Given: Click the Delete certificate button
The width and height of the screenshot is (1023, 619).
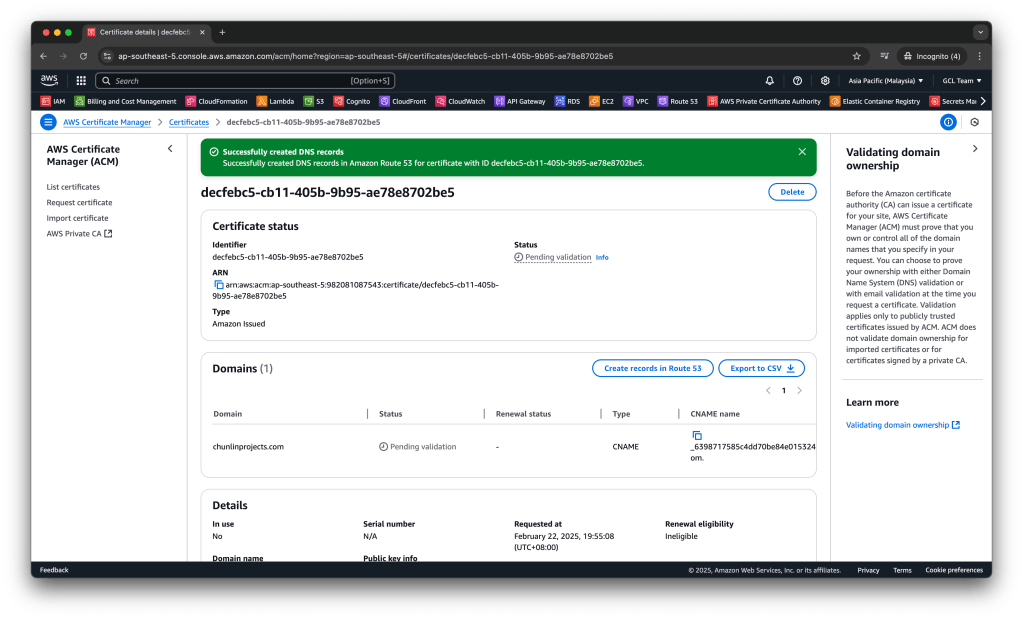Looking at the screenshot, I should click(x=791, y=192).
